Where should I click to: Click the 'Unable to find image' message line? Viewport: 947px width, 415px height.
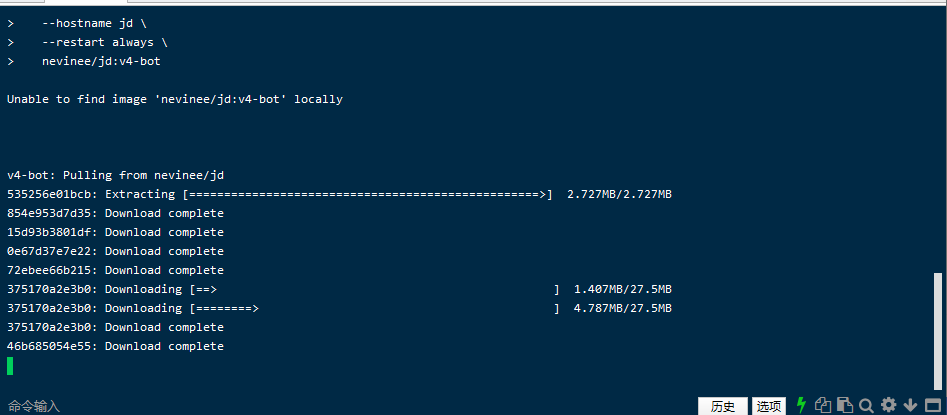coord(175,99)
